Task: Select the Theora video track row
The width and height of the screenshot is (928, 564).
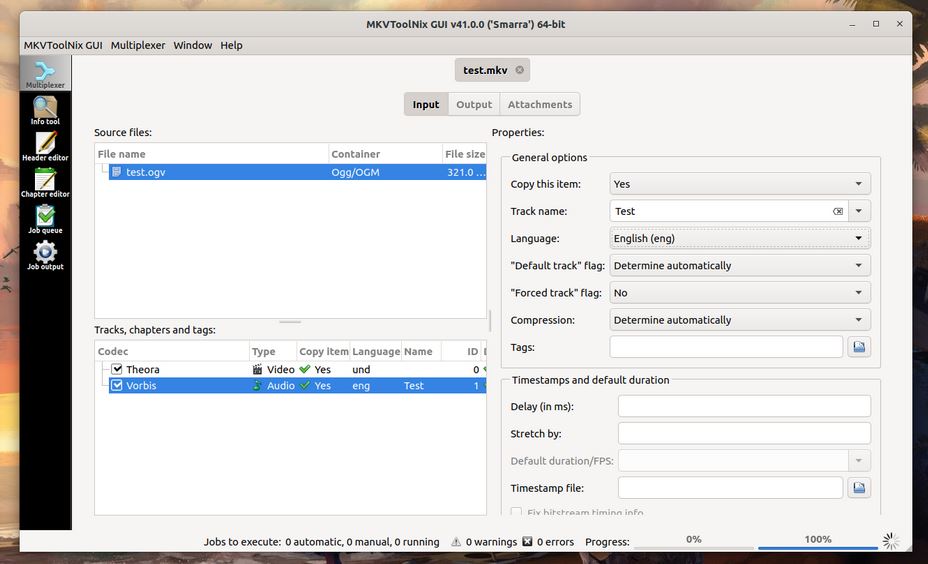Action: pos(297,369)
